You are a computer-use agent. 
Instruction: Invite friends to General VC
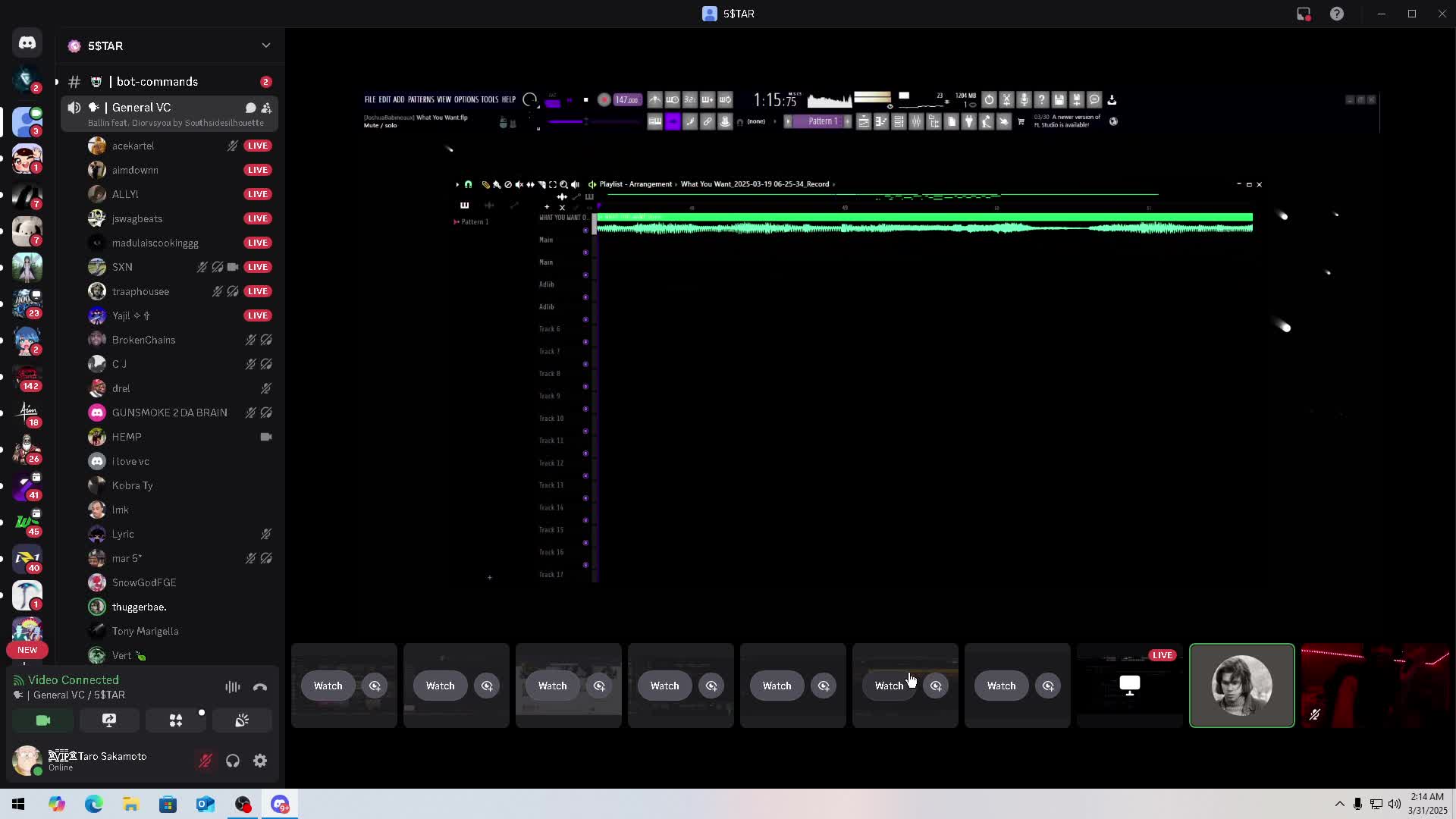266,108
